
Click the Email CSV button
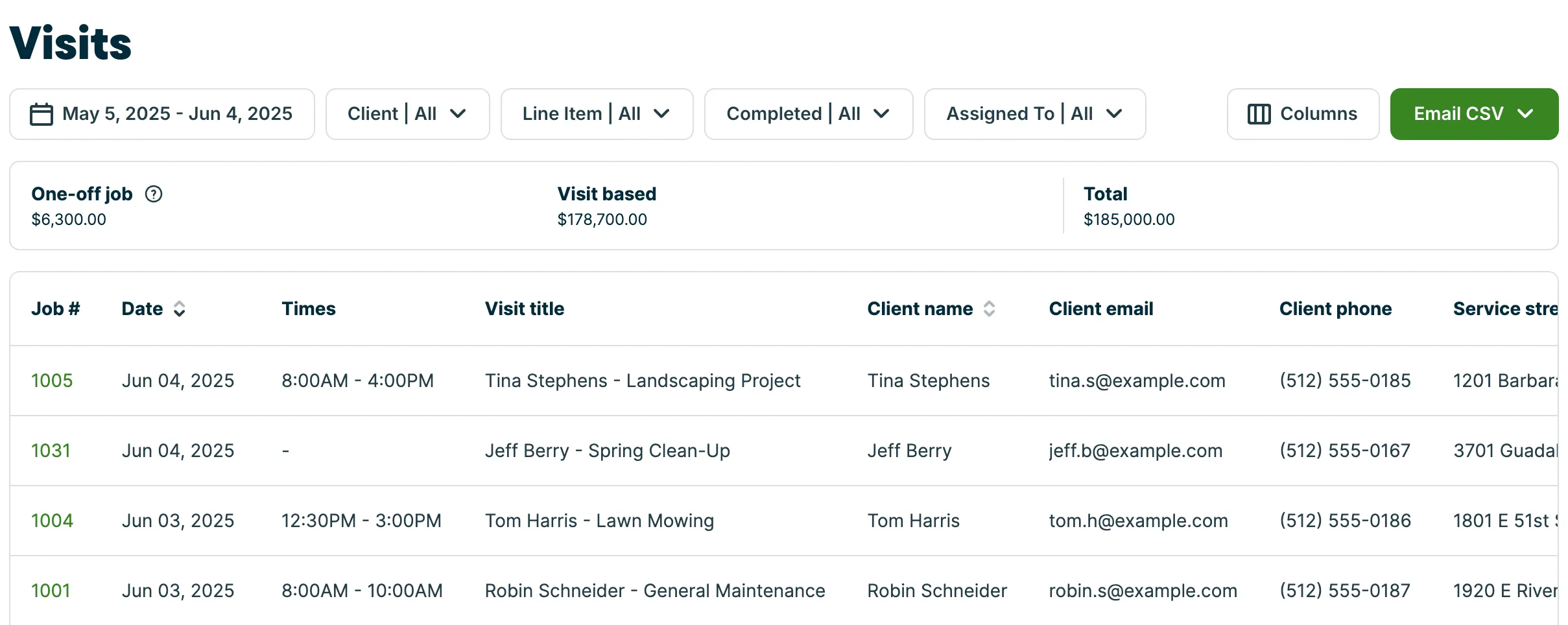click(x=1474, y=114)
